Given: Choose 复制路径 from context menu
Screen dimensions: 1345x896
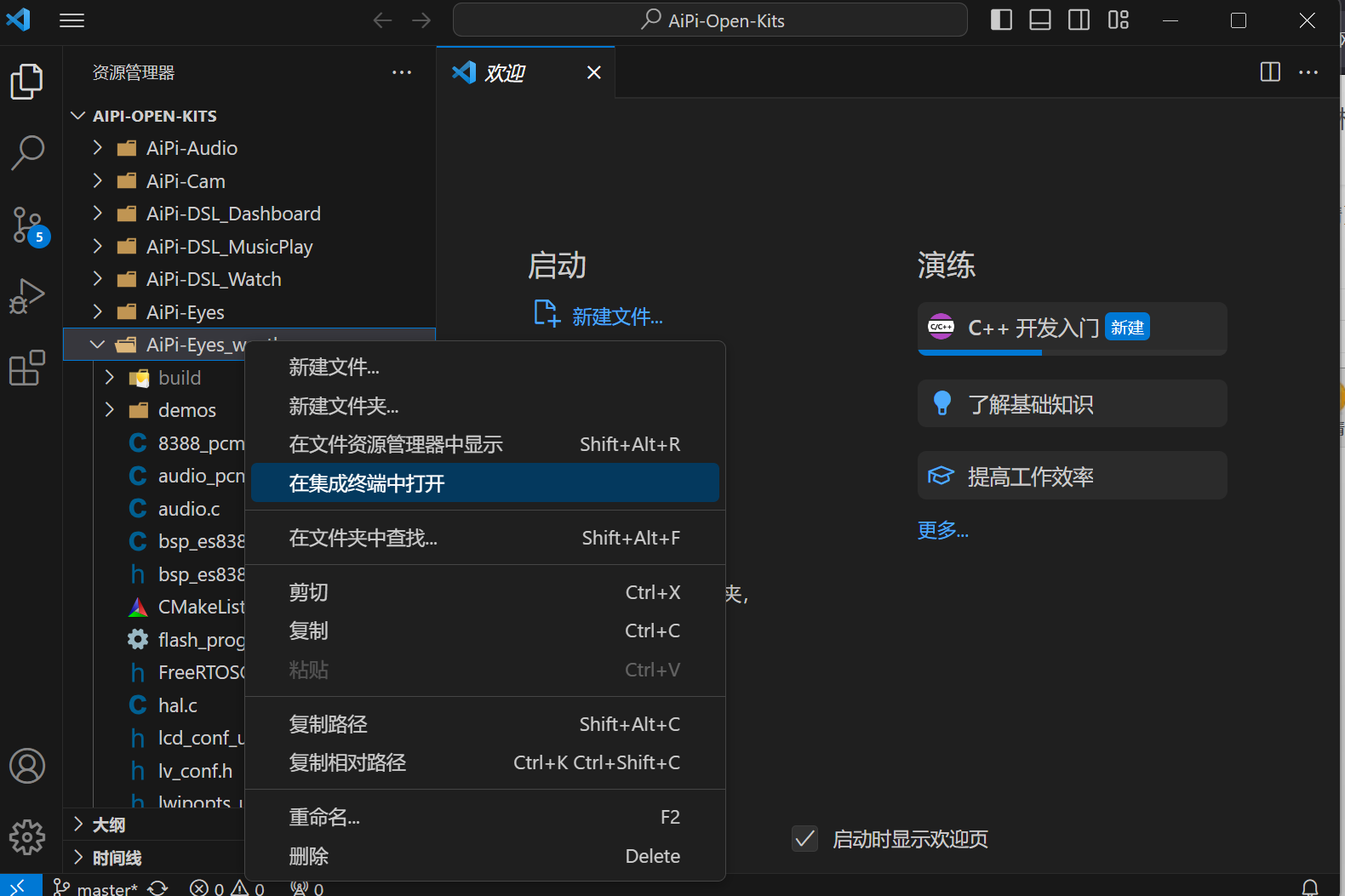Looking at the screenshot, I should coord(485,724).
